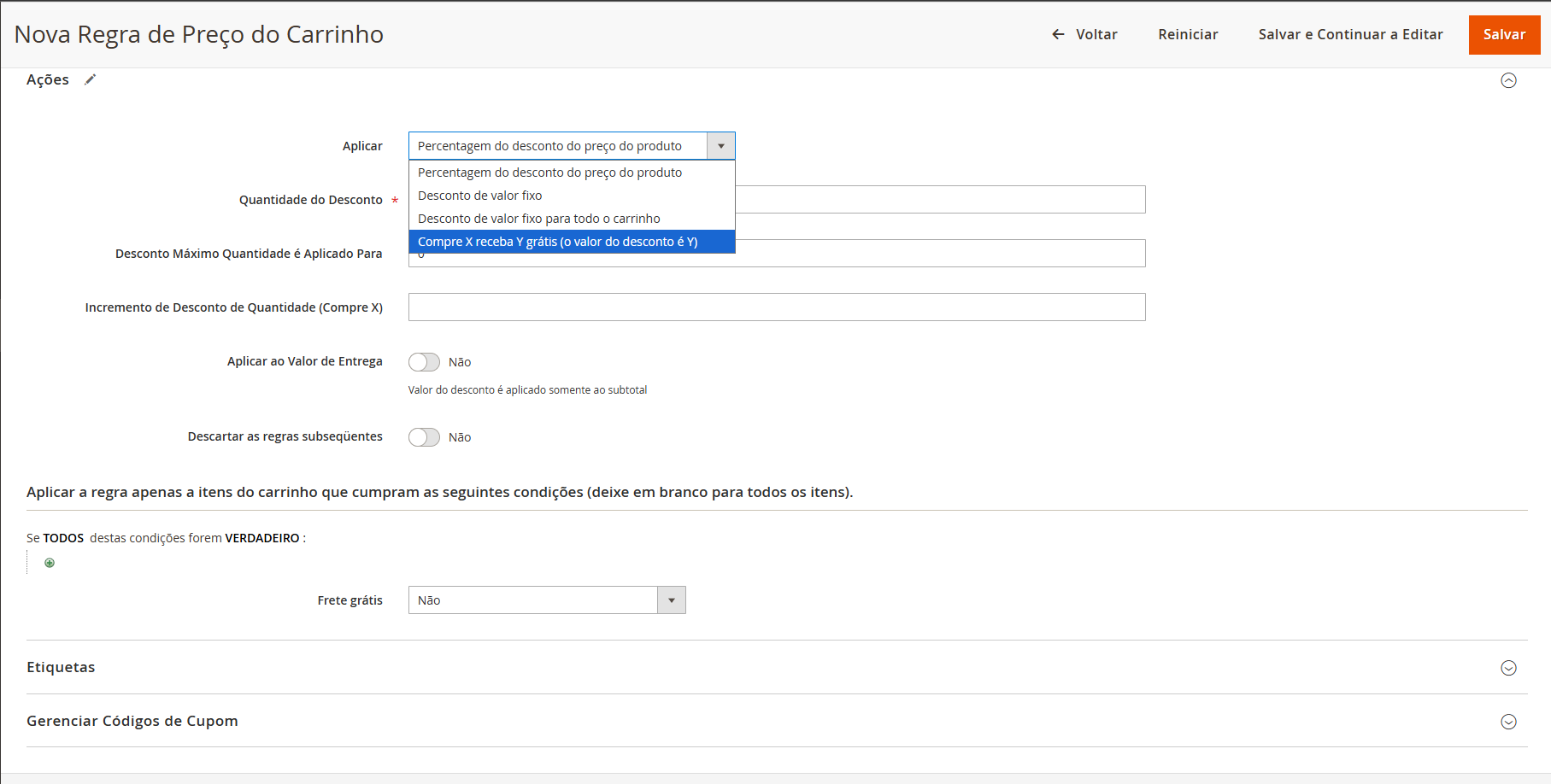The height and width of the screenshot is (784, 1551).
Task: Expand Gerenciar Códigos de Cupom chevron
Action: point(1508,722)
